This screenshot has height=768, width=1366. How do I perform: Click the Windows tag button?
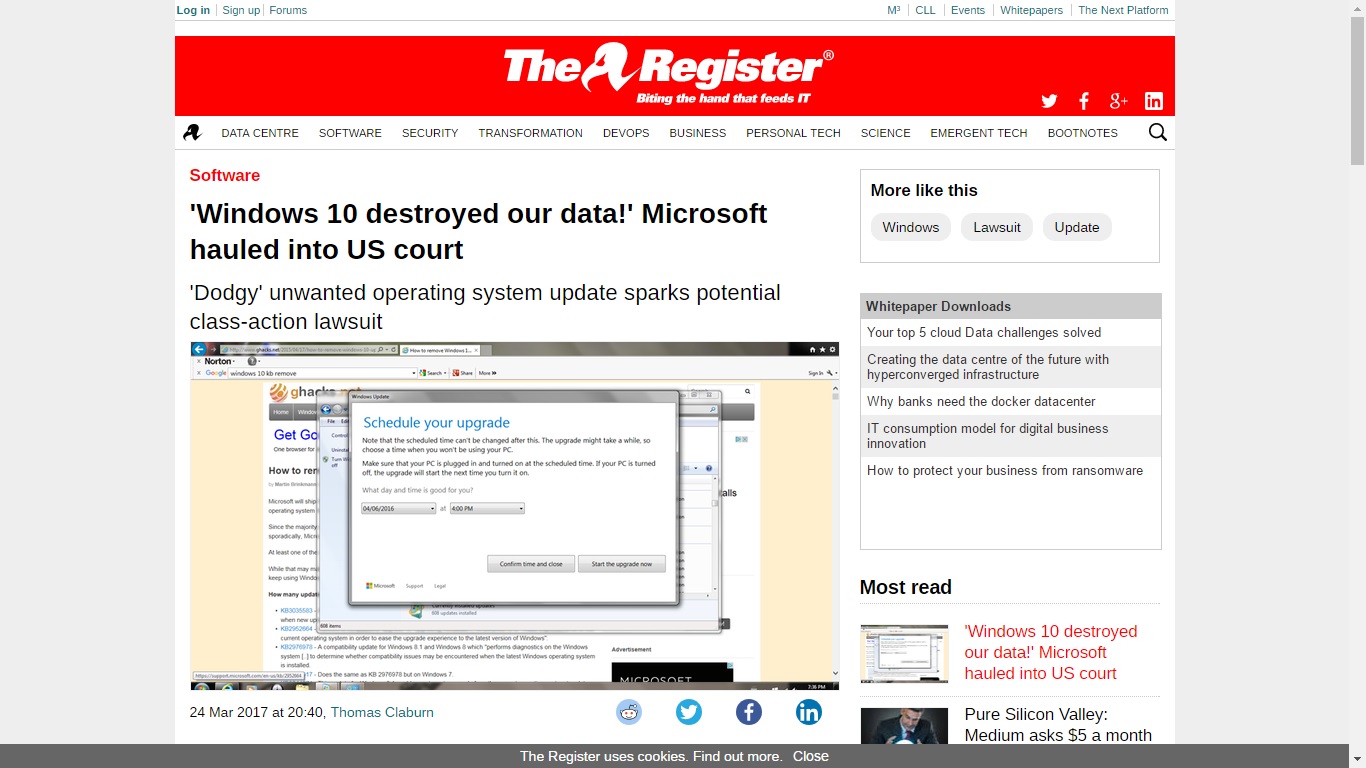tap(910, 227)
